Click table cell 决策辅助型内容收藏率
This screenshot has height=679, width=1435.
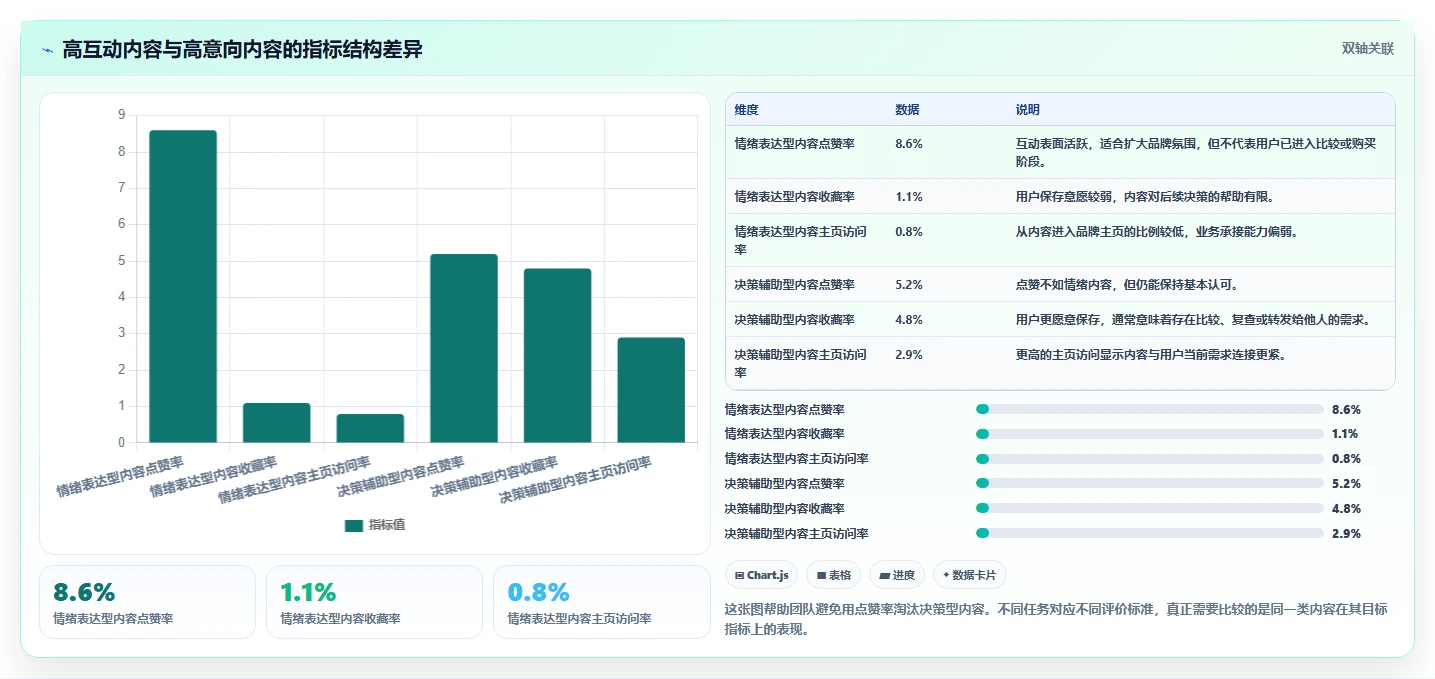[x=794, y=320]
